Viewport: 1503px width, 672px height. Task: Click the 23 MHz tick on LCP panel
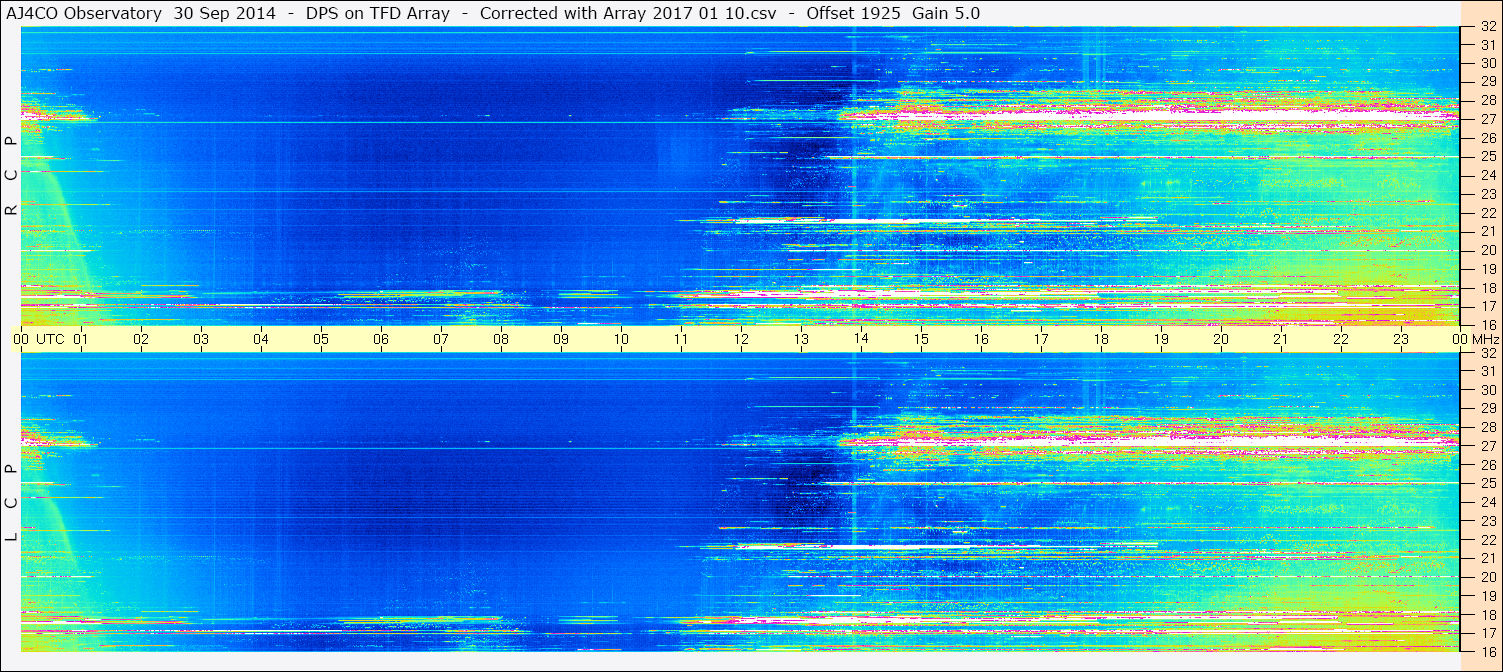pos(1487,520)
